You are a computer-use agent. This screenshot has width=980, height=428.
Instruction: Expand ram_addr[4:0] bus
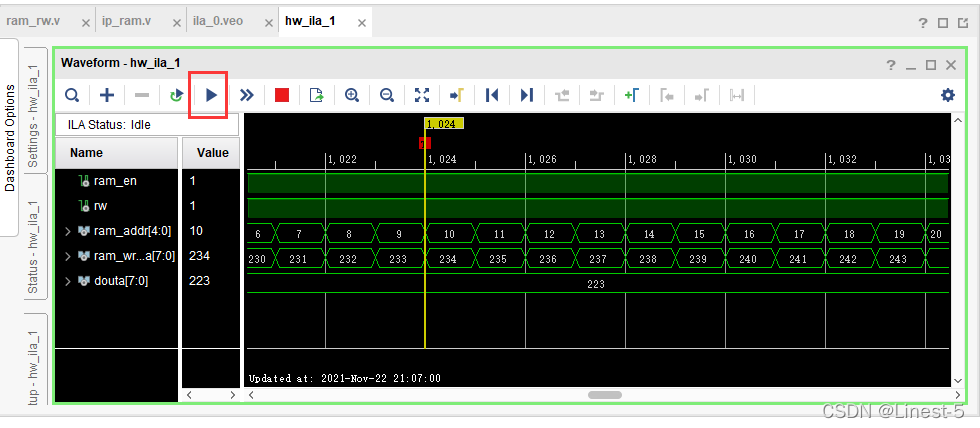pos(68,231)
